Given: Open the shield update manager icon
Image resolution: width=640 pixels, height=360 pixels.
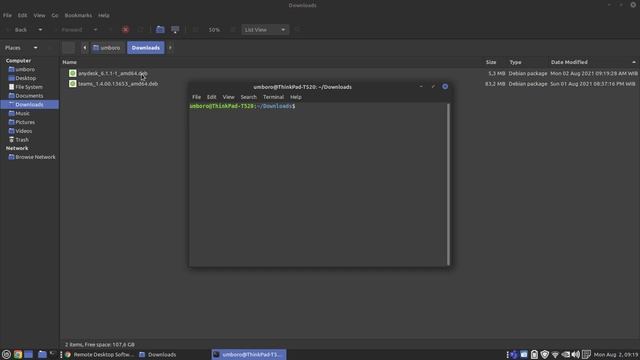Looking at the screenshot, I should coord(544,355).
